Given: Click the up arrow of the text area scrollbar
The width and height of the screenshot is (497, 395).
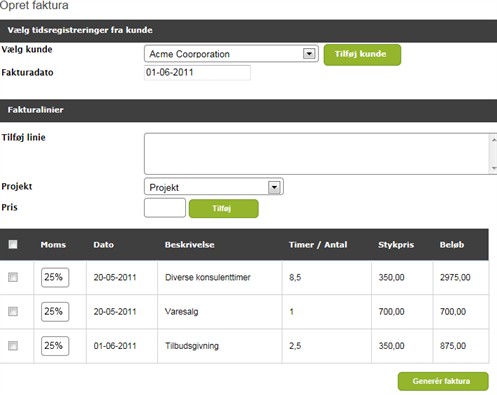Looking at the screenshot, I should click(x=494, y=139).
